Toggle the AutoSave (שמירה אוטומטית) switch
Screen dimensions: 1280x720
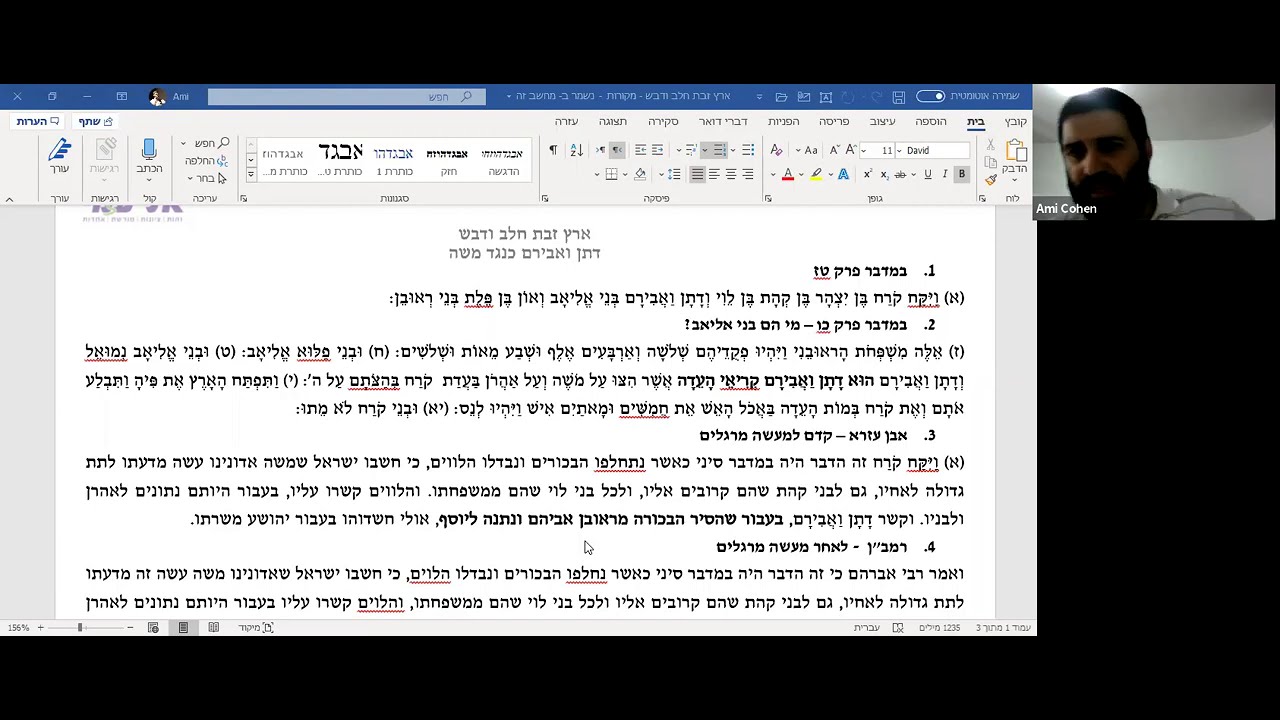pyautogui.click(x=931, y=96)
